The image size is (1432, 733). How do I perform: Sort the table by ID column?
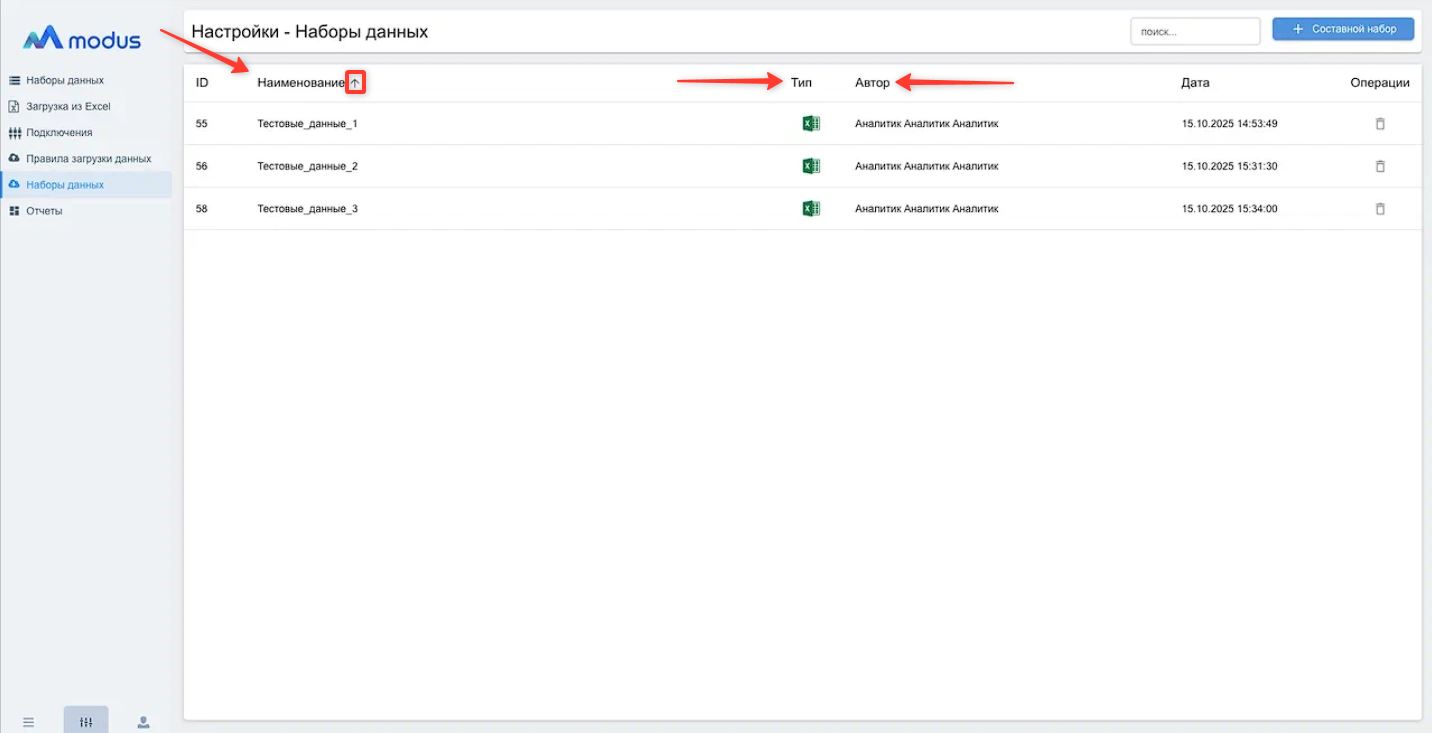tap(202, 83)
